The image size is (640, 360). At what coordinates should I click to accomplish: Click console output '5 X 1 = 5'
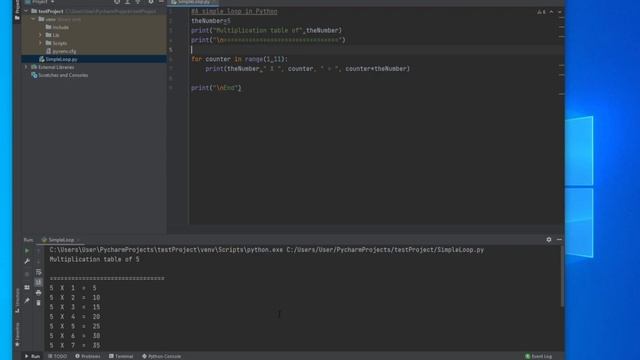coord(73,288)
